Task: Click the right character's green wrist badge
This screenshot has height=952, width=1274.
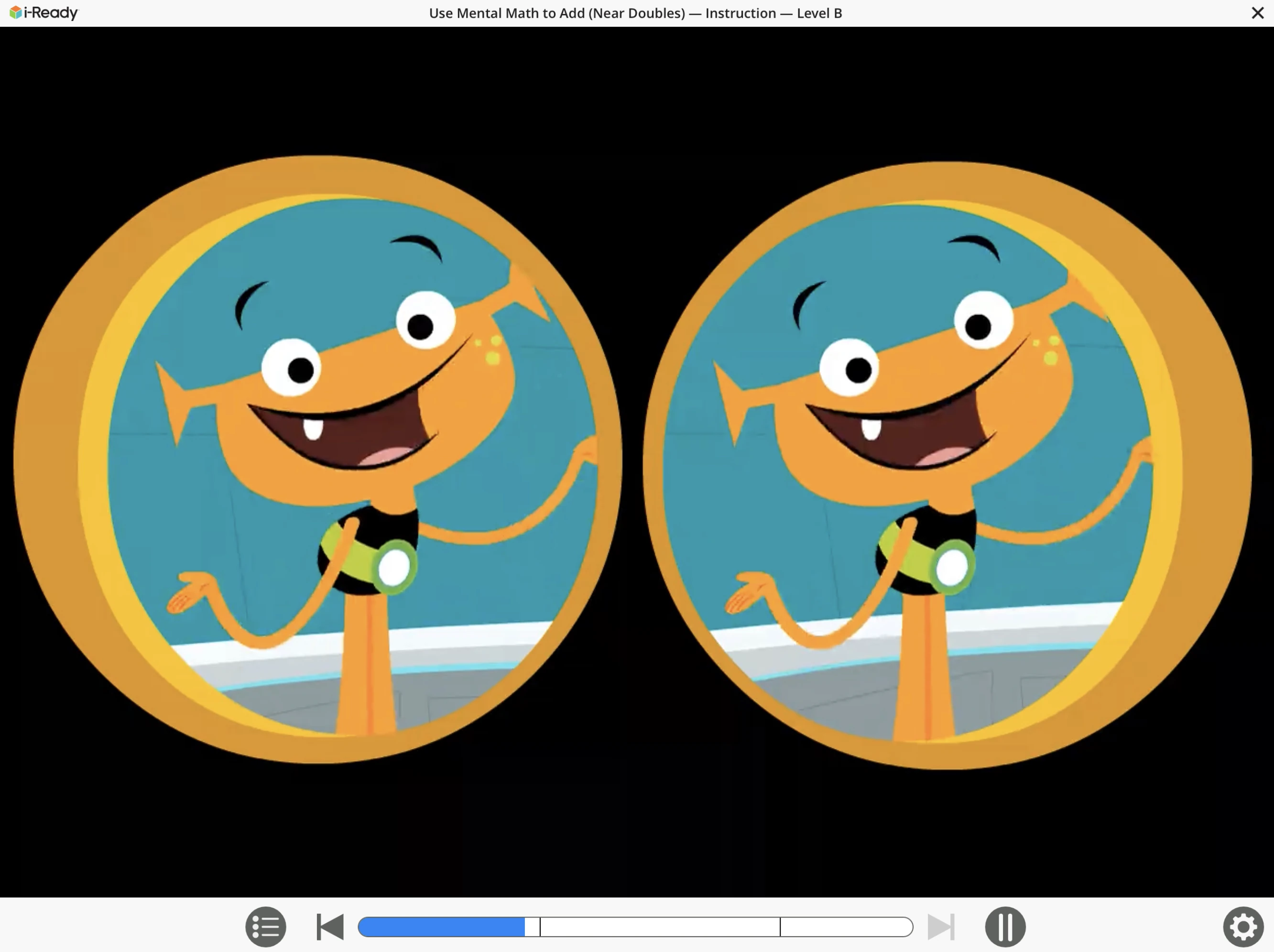Action: tap(952, 567)
